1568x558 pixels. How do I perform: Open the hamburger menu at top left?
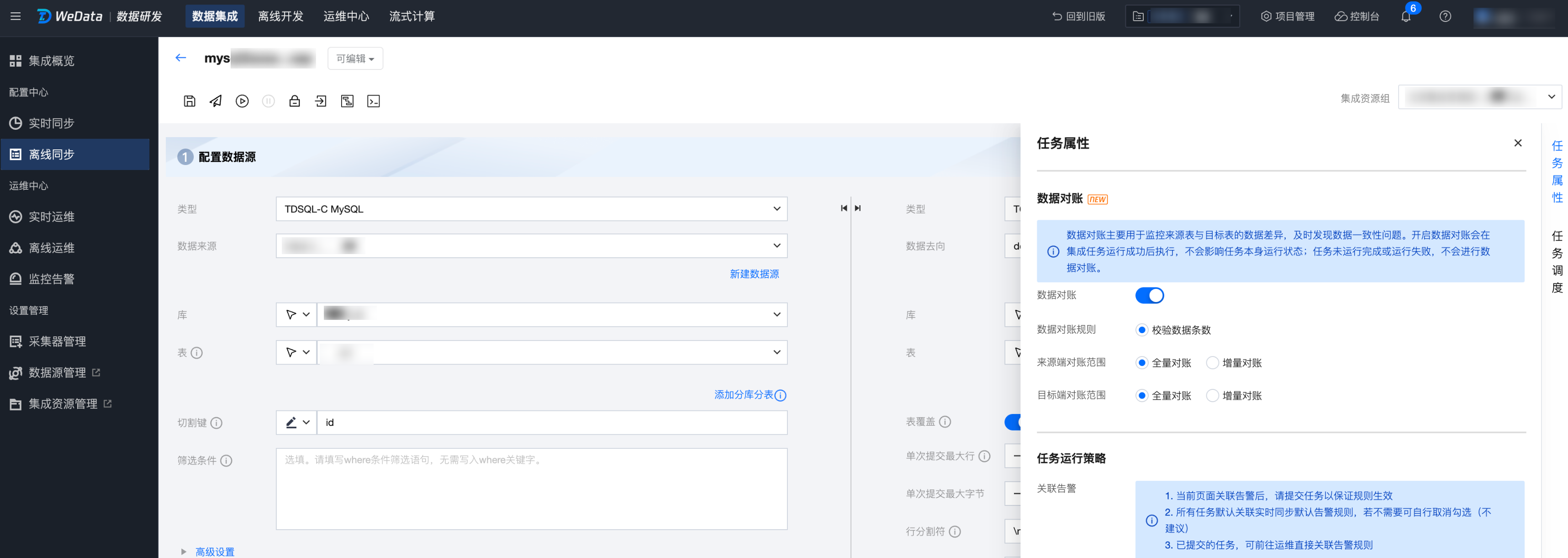(16, 16)
